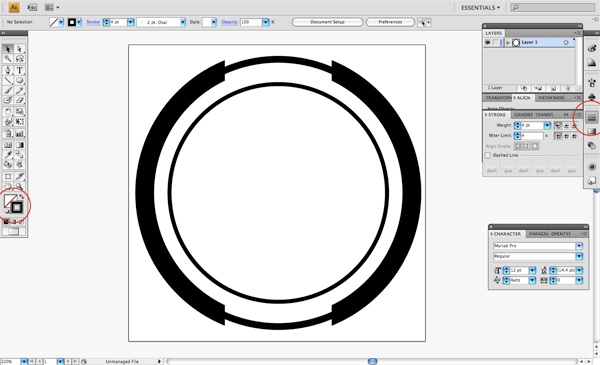Screen dimensions: 600x365
Task: Select the Artboard tool
Action: coord(8,176)
